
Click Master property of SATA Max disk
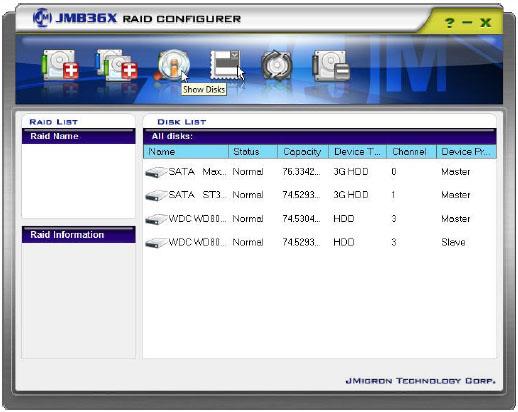point(455,172)
